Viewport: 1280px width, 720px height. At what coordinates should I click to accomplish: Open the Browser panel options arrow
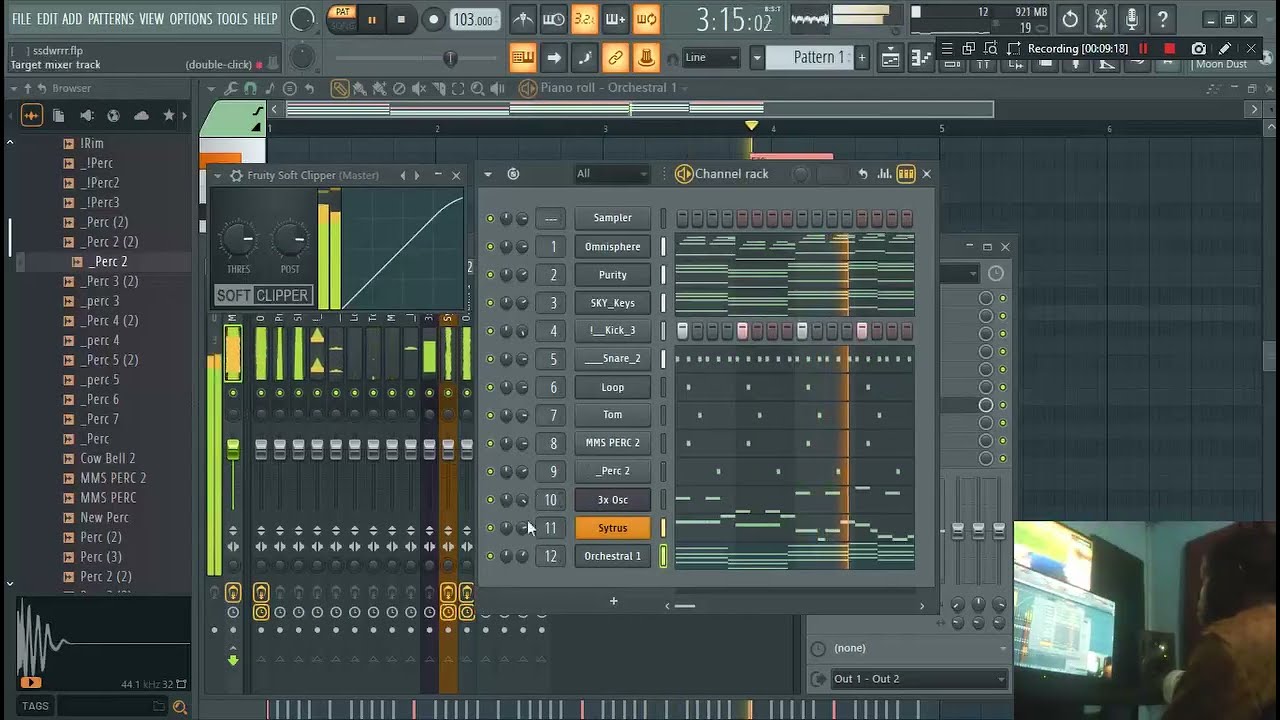[14, 88]
